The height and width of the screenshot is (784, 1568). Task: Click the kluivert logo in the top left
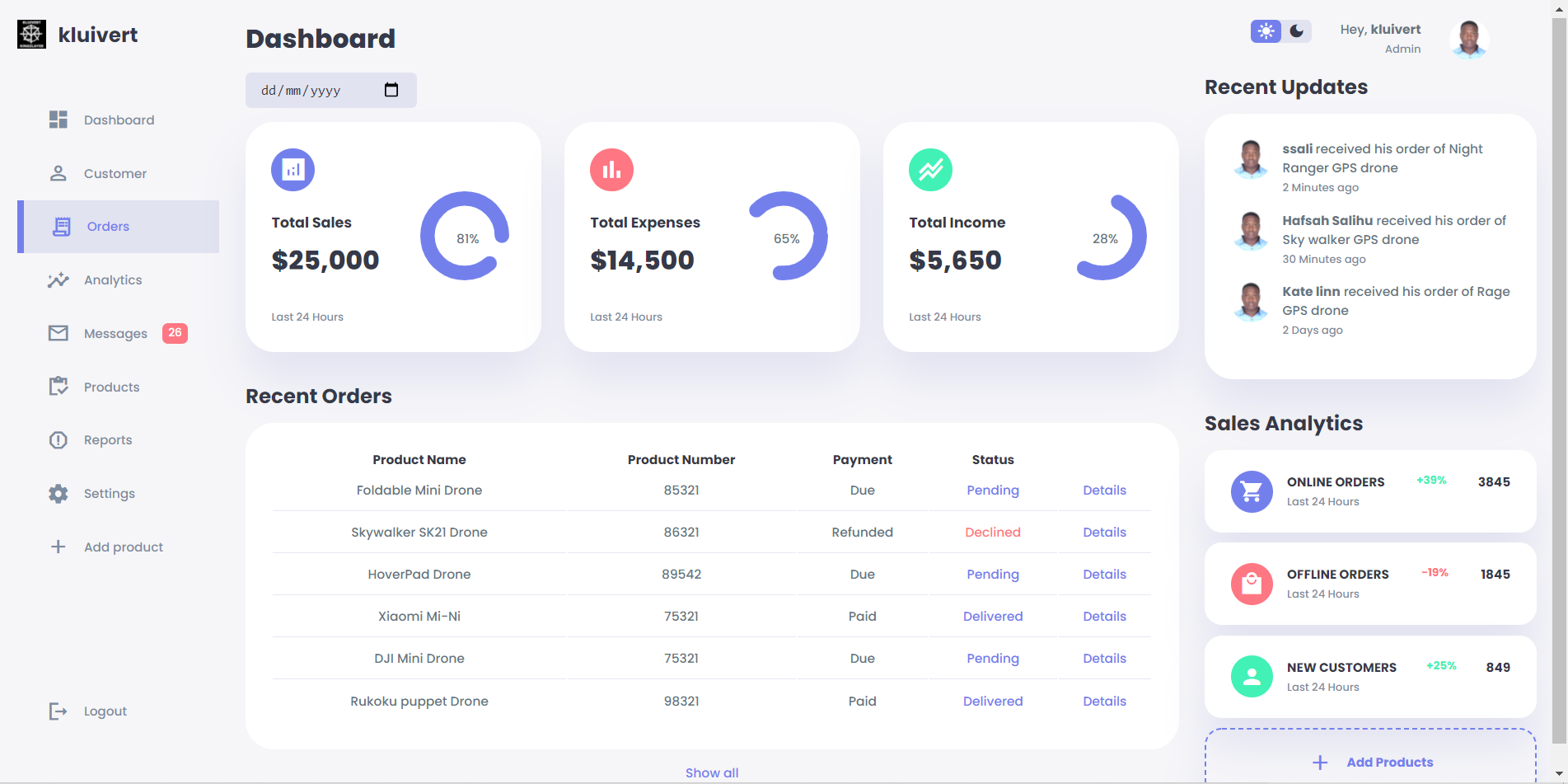click(31, 34)
